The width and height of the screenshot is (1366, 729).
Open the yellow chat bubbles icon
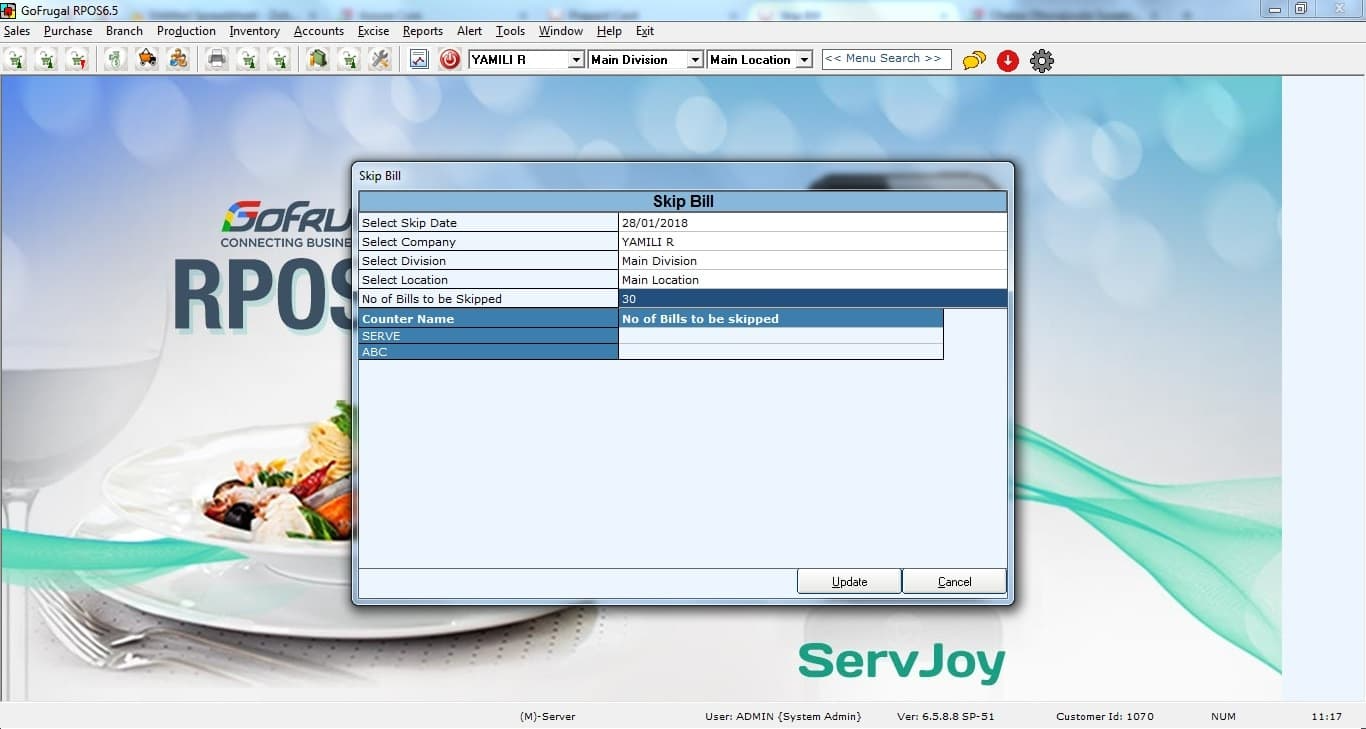pyautogui.click(x=974, y=61)
